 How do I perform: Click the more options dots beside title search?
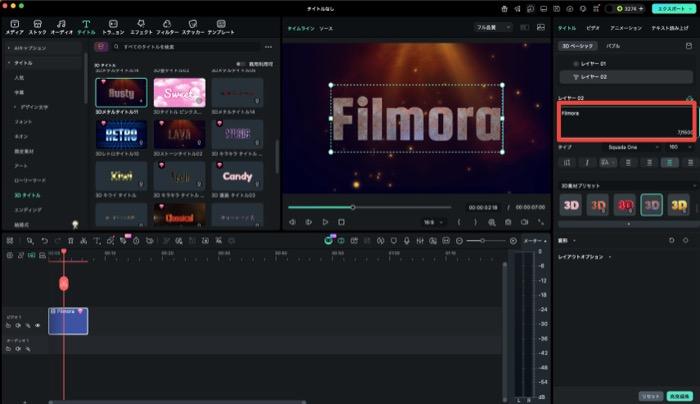click(268, 46)
